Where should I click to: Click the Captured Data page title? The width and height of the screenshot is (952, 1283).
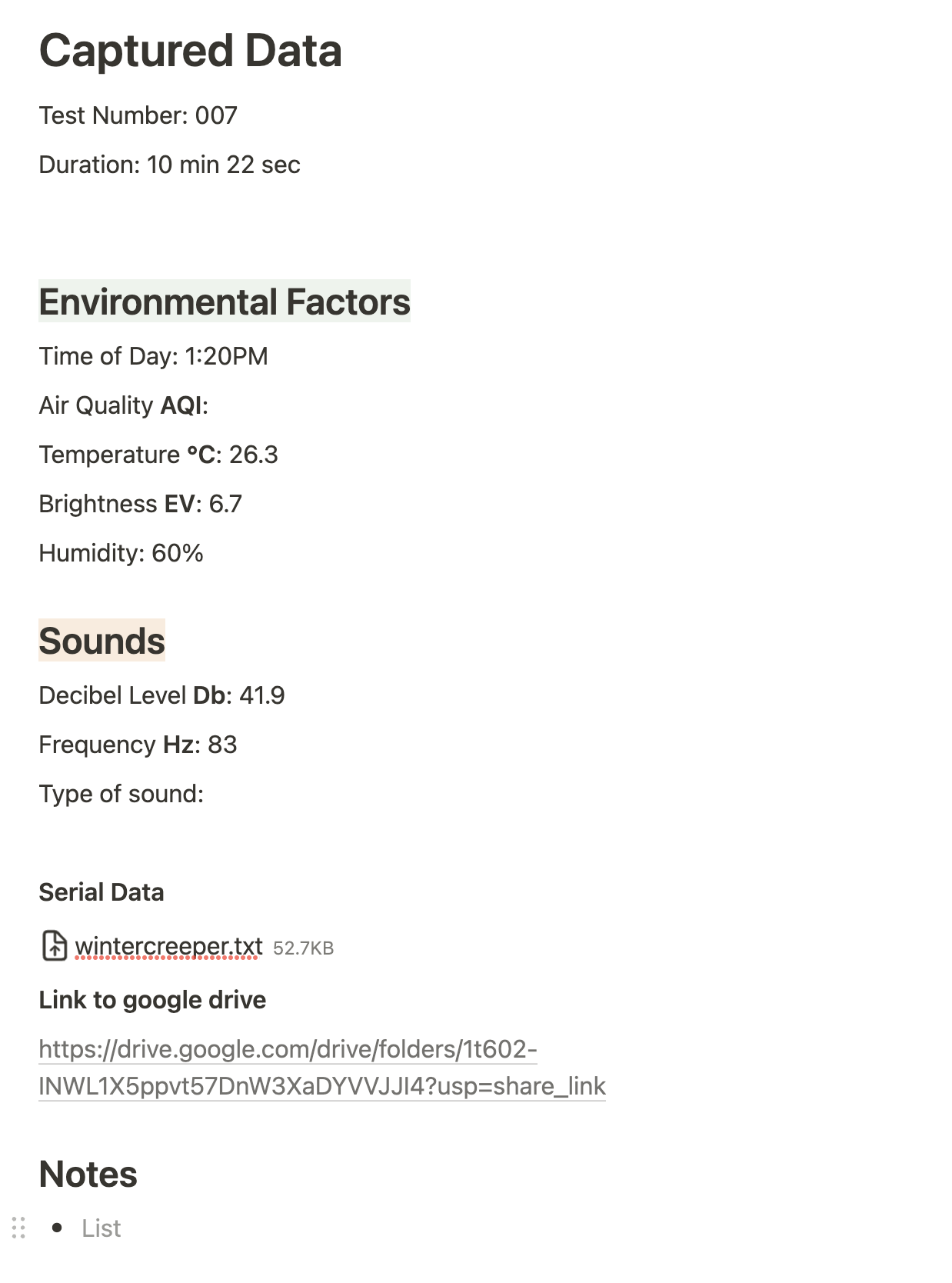coord(190,51)
